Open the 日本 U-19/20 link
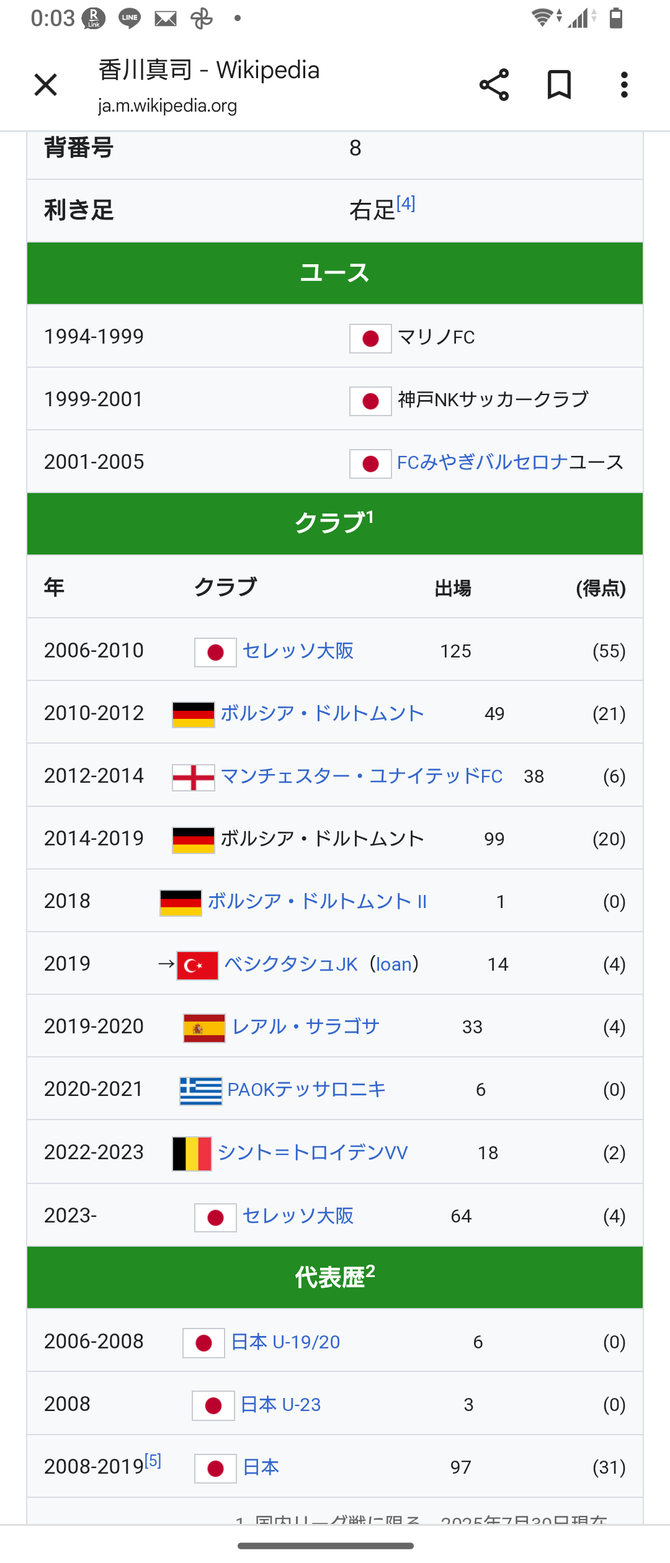 285,1342
